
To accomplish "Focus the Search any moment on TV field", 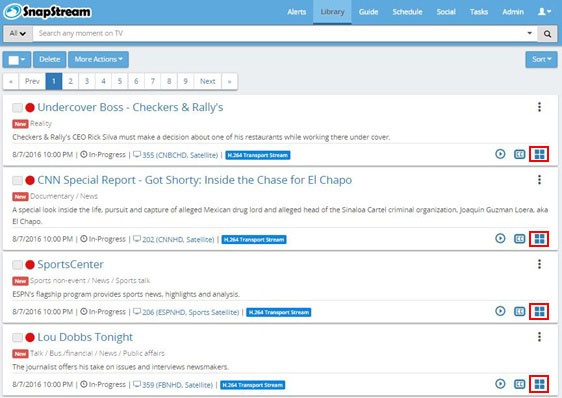I will [280, 34].
